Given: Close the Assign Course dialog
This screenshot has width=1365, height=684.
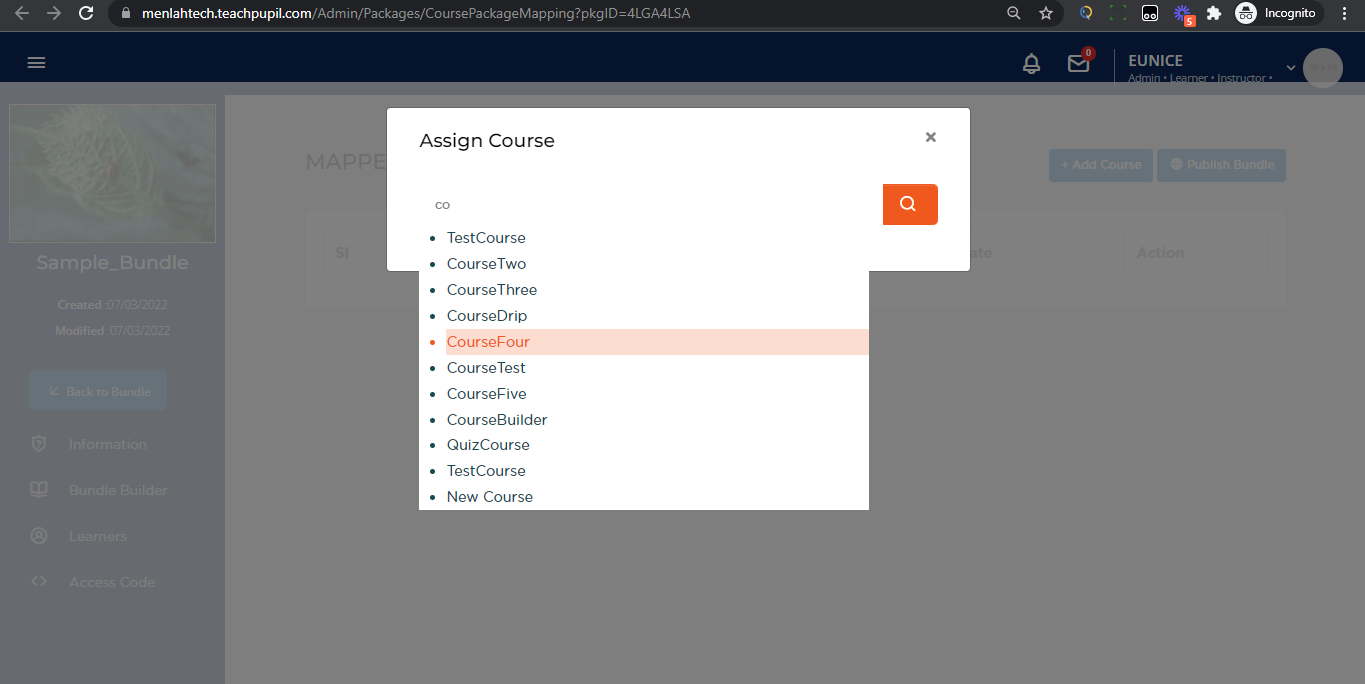Looking at the screenshot, I should coord(930,137).
